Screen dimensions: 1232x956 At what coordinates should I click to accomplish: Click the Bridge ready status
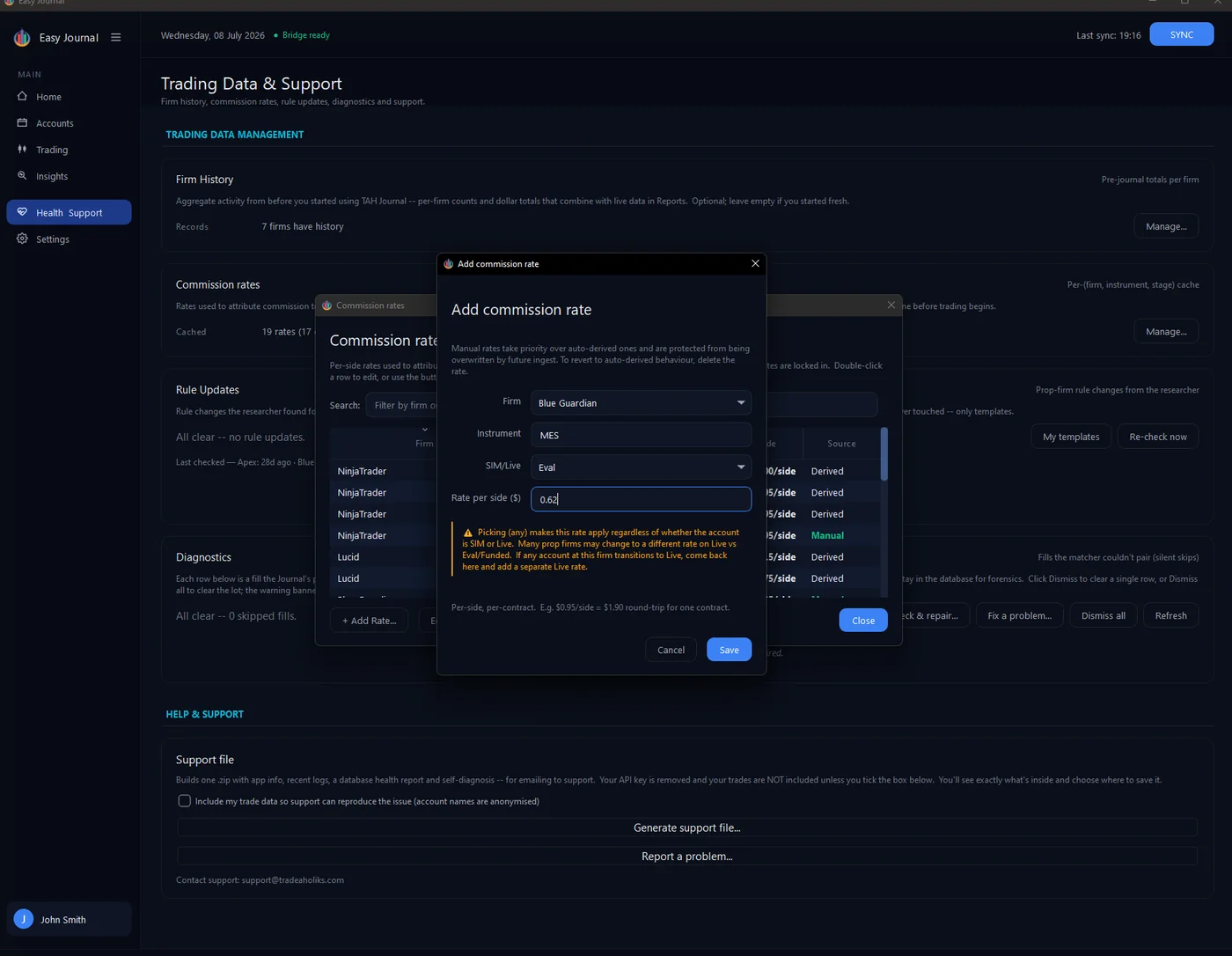302,35
